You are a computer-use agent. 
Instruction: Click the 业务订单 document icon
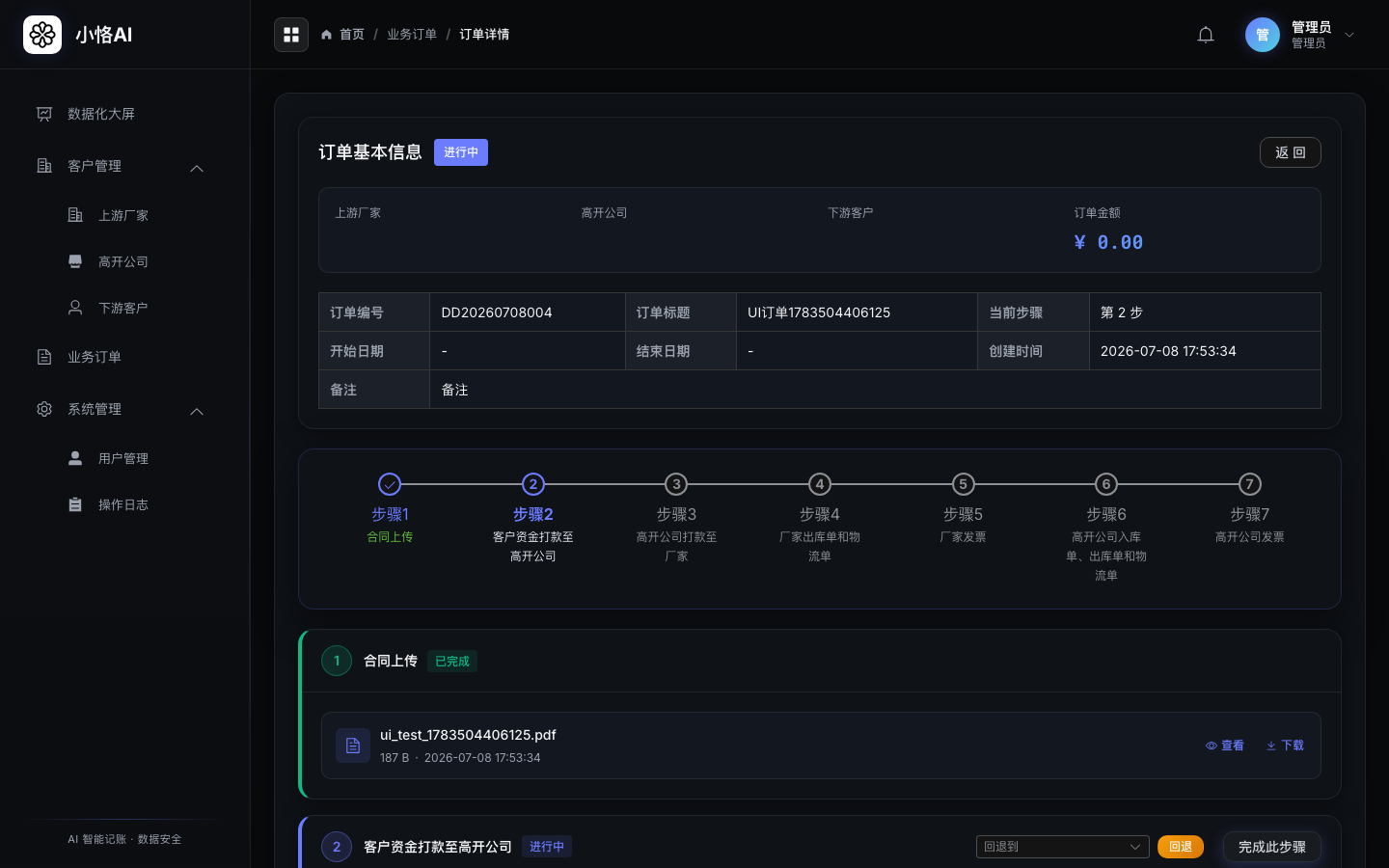coord(44,357)
